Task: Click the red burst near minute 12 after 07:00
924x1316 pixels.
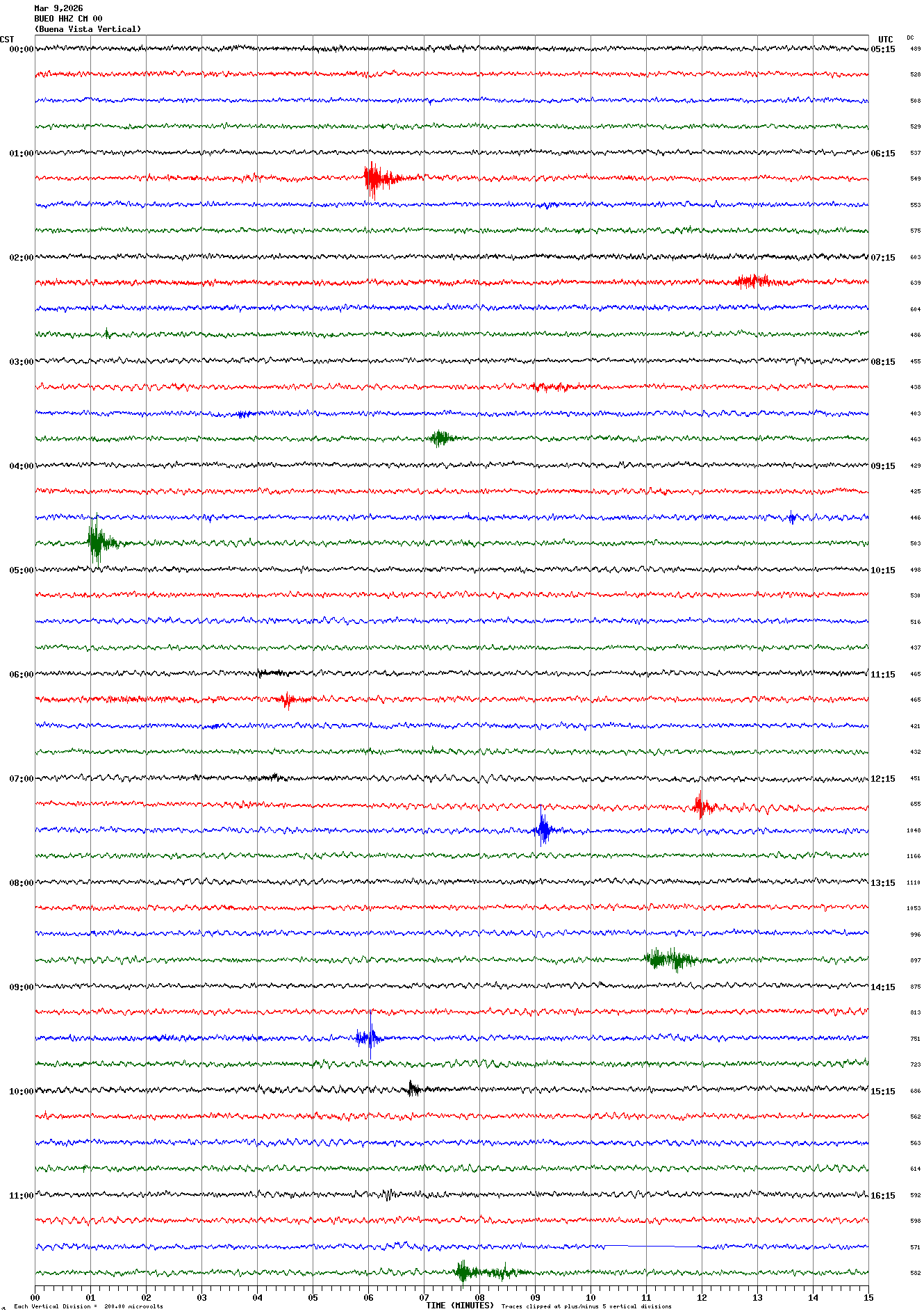Action: point(702,806)
